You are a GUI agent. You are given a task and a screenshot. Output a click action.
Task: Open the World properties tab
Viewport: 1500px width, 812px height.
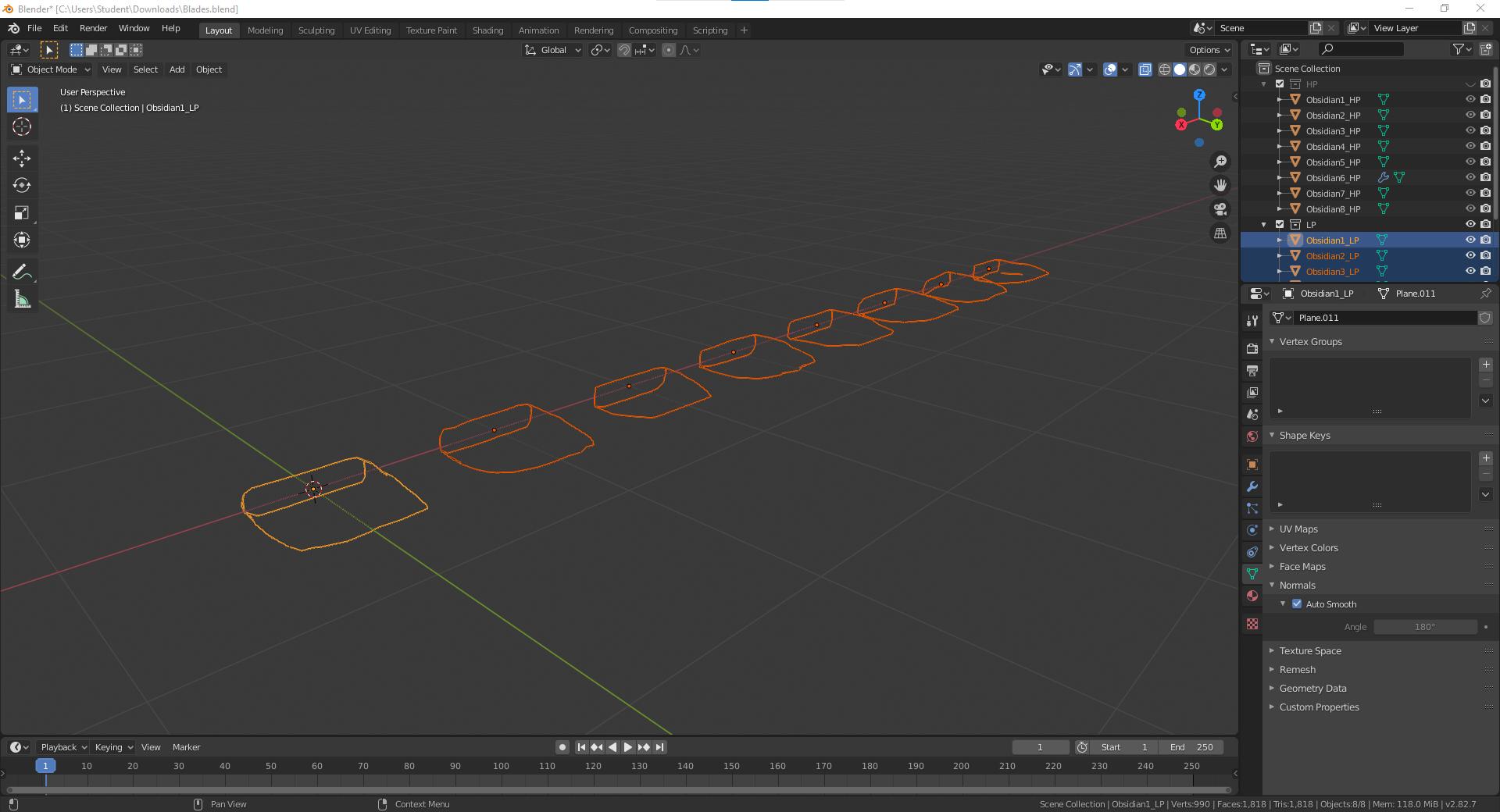pos(1252,436)
